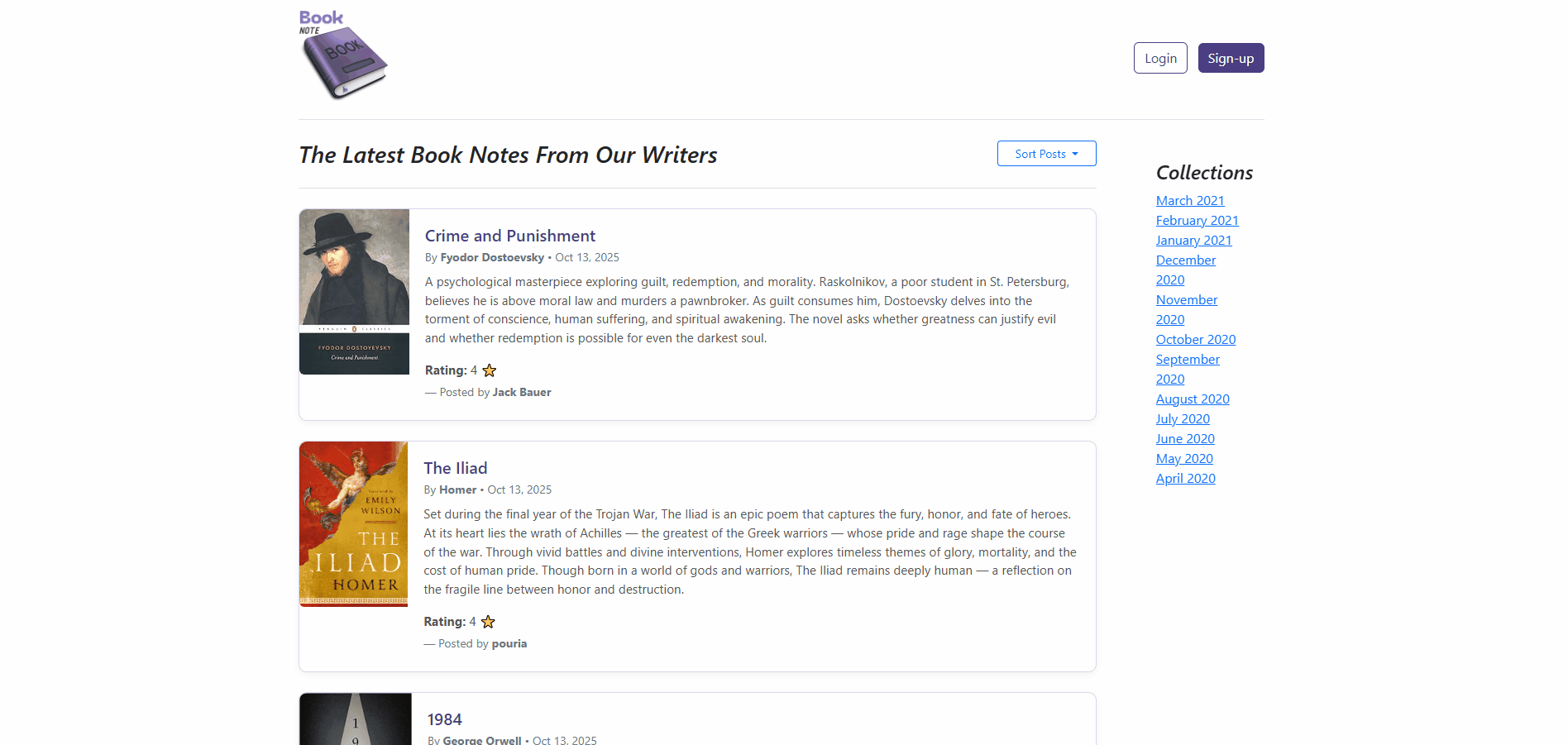1568x745 pixels.
Task: Click The Iliad book cover
Action: 353,524
